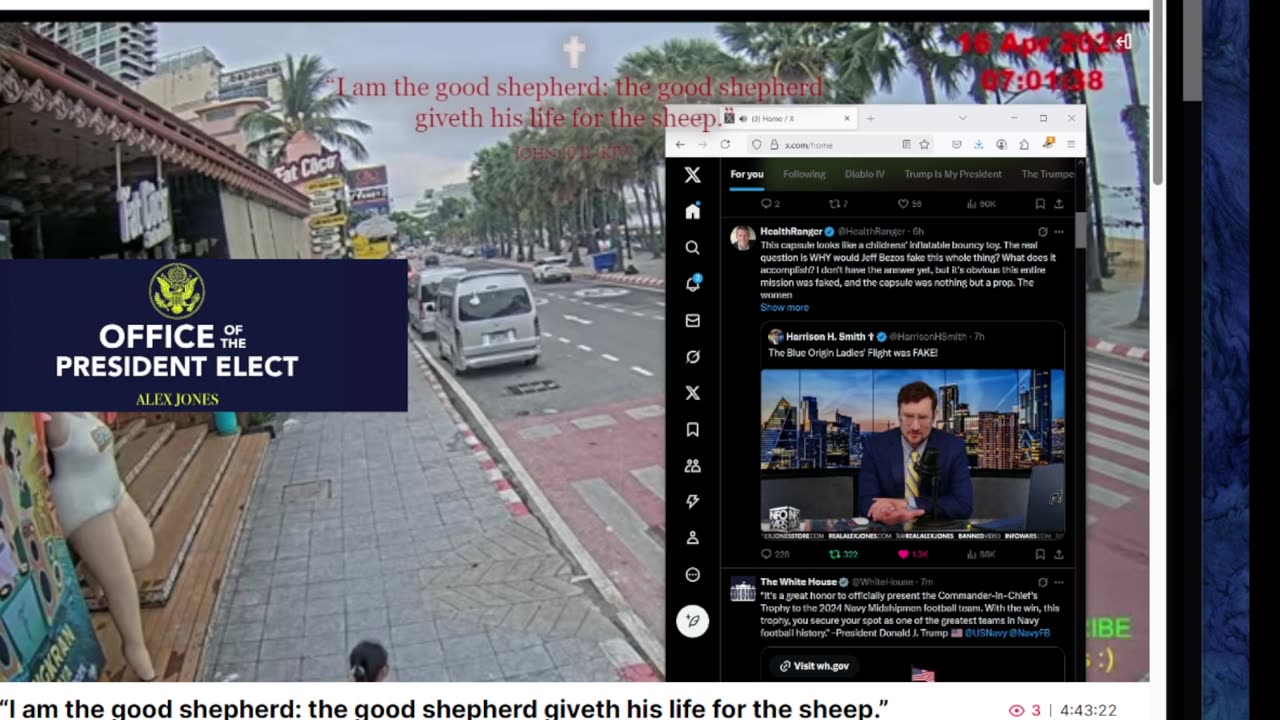Open the X logo in sidebar
Image resolution: width=1280 pixels, height=720 pixels.
692,175
